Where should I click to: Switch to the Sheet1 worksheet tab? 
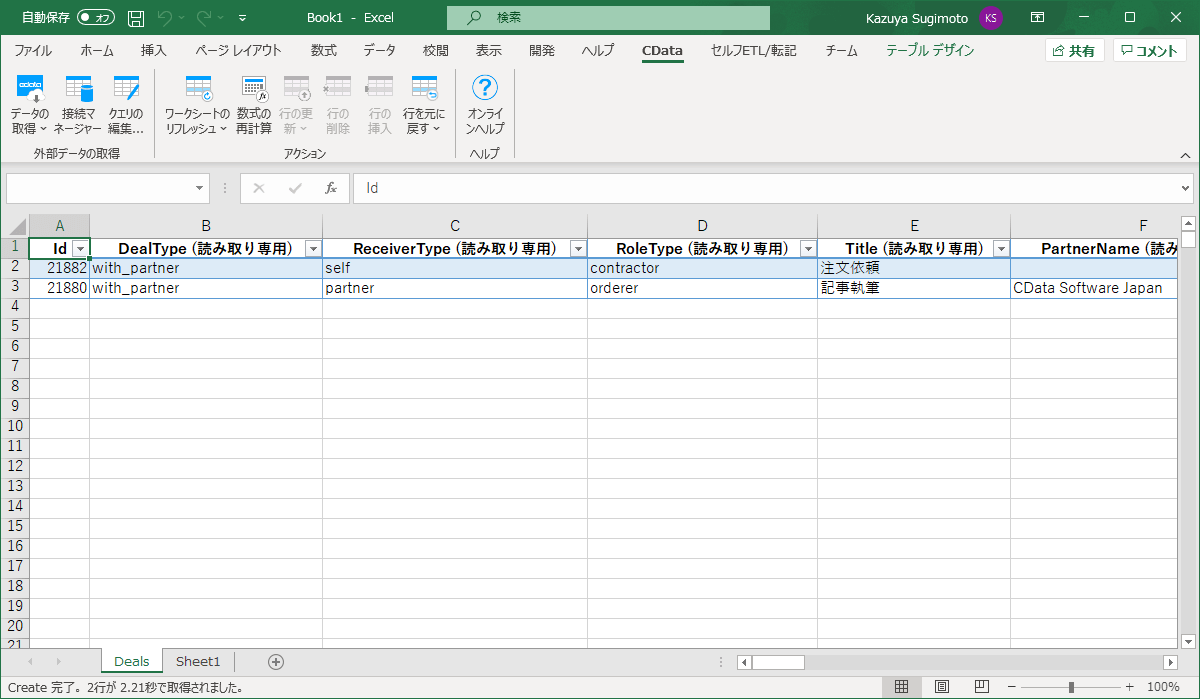coord(198,662)
